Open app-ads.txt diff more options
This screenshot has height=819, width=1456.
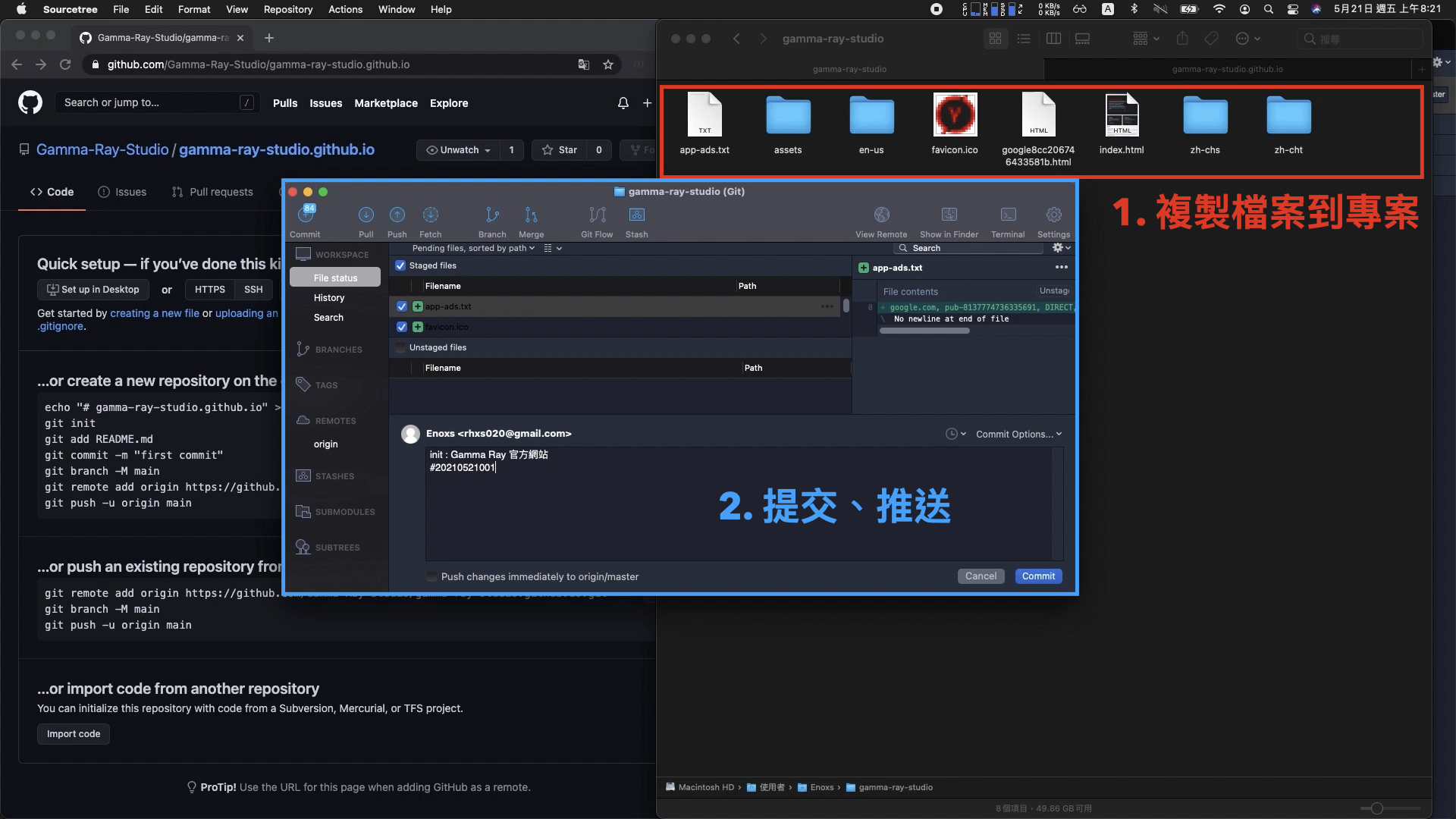(x=1061, y=267)
